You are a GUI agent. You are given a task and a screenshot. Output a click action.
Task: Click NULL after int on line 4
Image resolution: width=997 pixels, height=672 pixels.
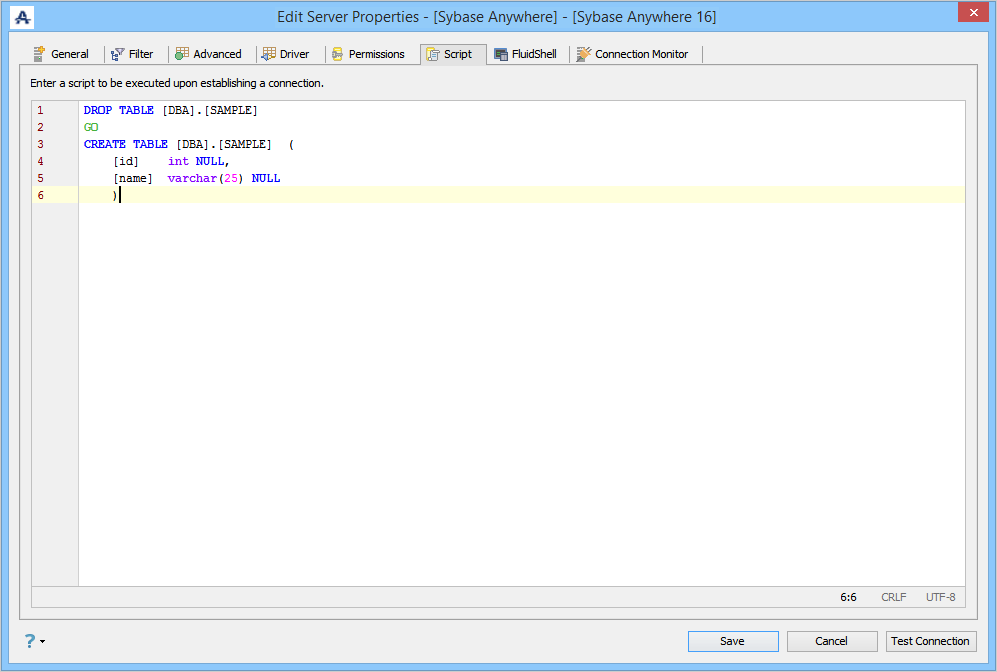pos(210,161)
